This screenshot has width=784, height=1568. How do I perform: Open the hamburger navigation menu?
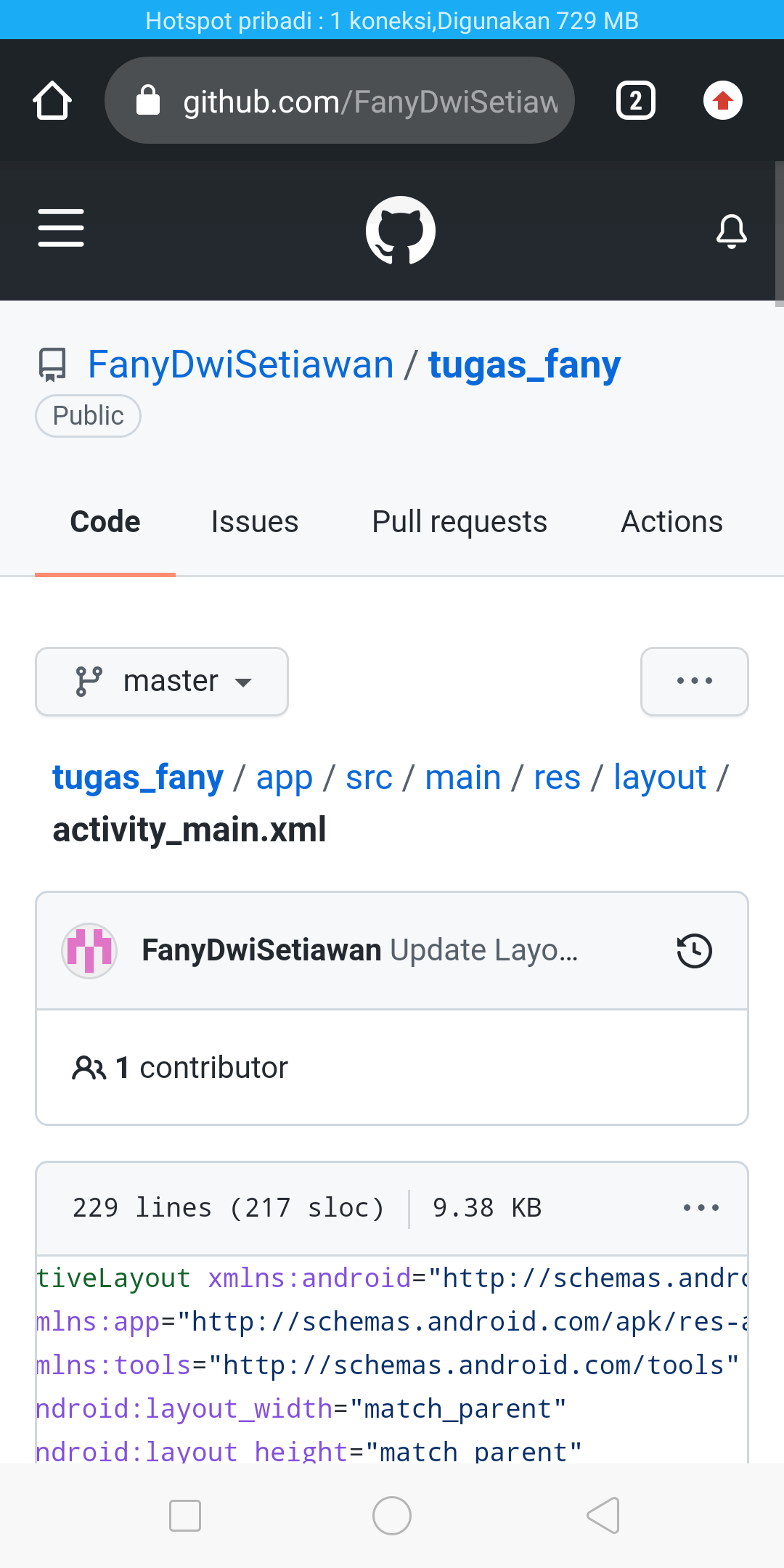61,228
